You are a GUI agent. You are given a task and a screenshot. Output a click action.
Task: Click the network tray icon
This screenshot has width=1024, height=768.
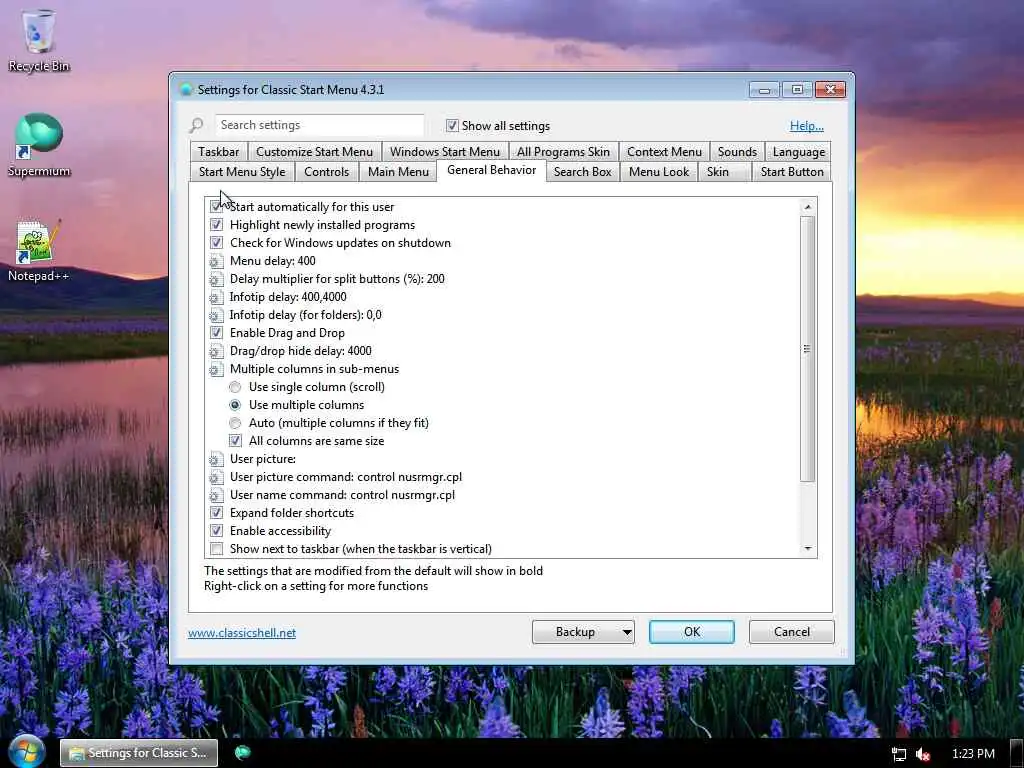[x=899, y=754]
